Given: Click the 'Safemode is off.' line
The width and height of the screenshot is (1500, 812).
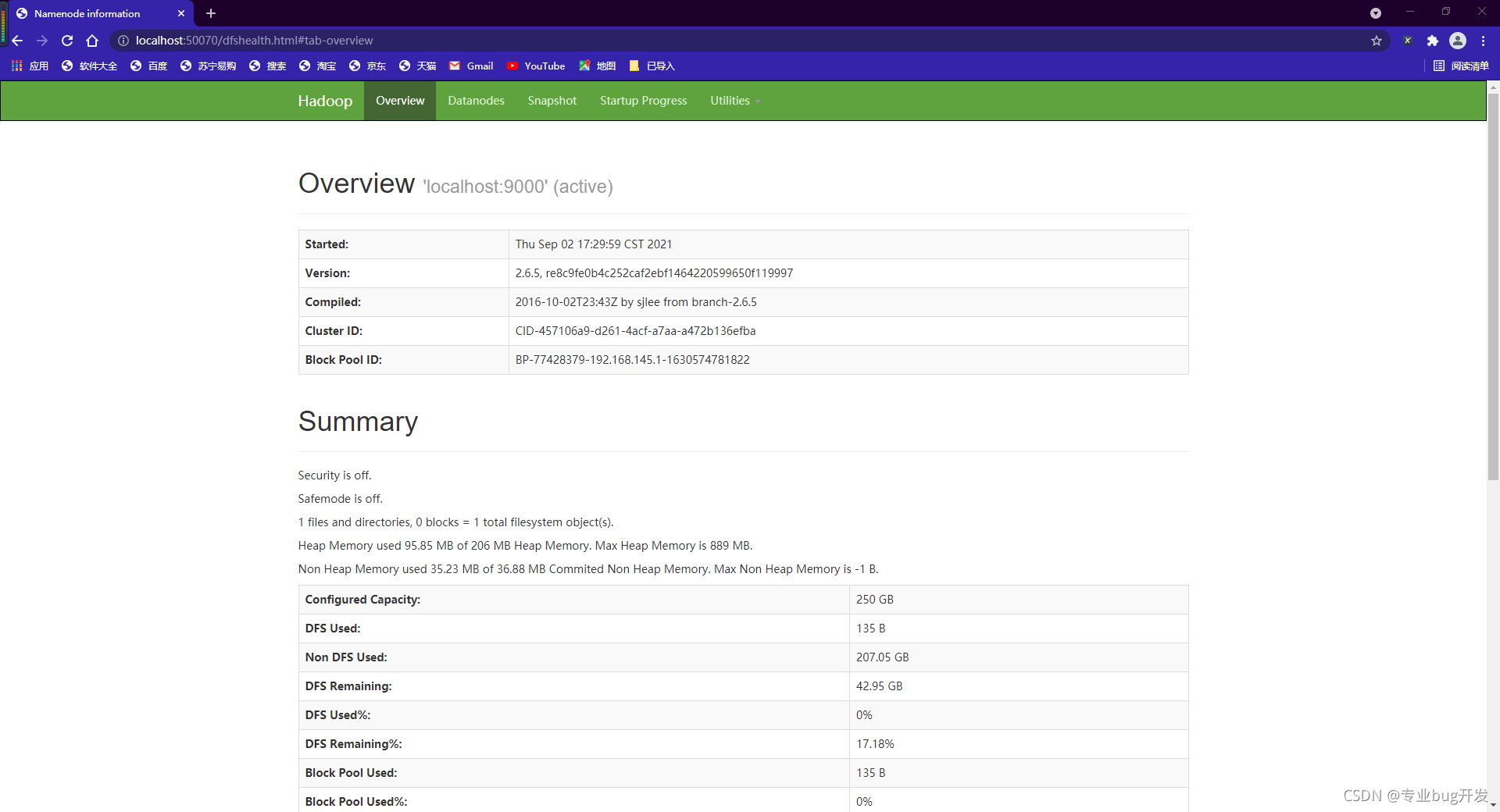Looking at the screenshot, I should tap(340, 499).
